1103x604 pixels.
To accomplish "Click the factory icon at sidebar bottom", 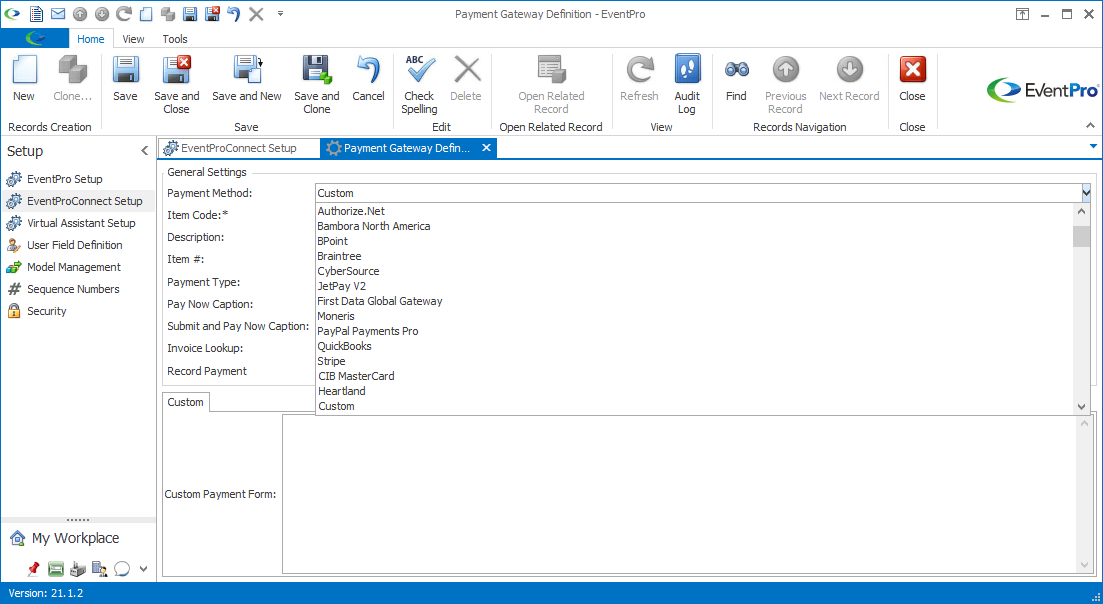I will click(77, 569).
